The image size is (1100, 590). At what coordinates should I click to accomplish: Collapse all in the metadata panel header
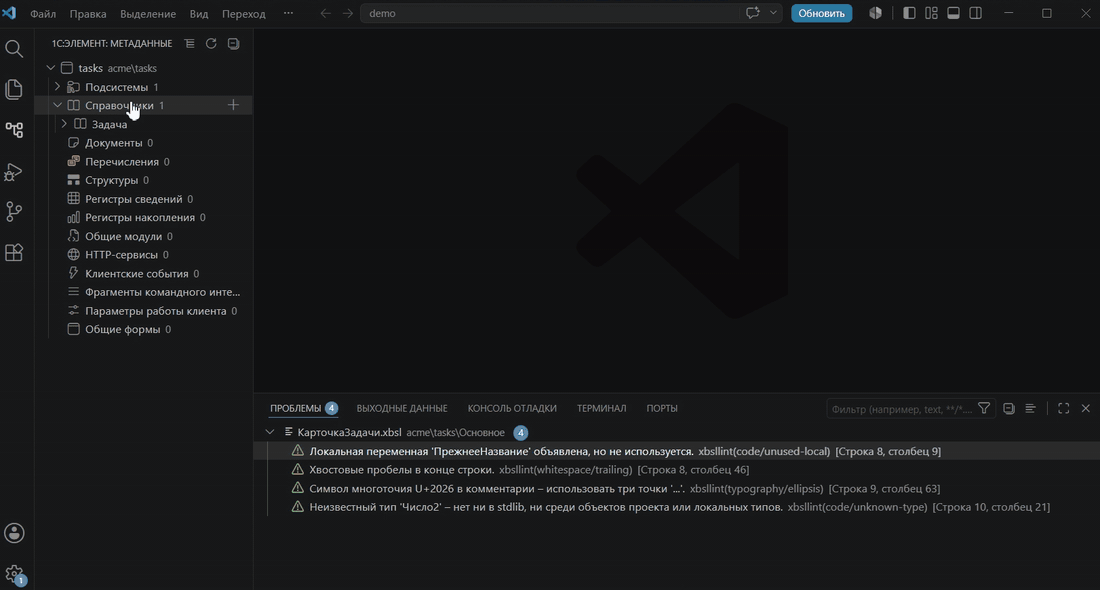(234, 43)
